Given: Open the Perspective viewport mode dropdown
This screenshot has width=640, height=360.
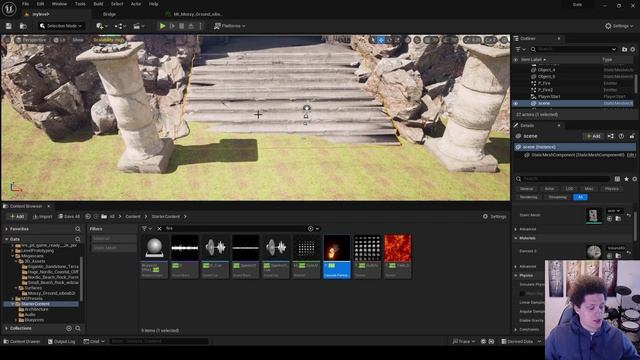Looking at the screenshot, I should tap(31, 40).
